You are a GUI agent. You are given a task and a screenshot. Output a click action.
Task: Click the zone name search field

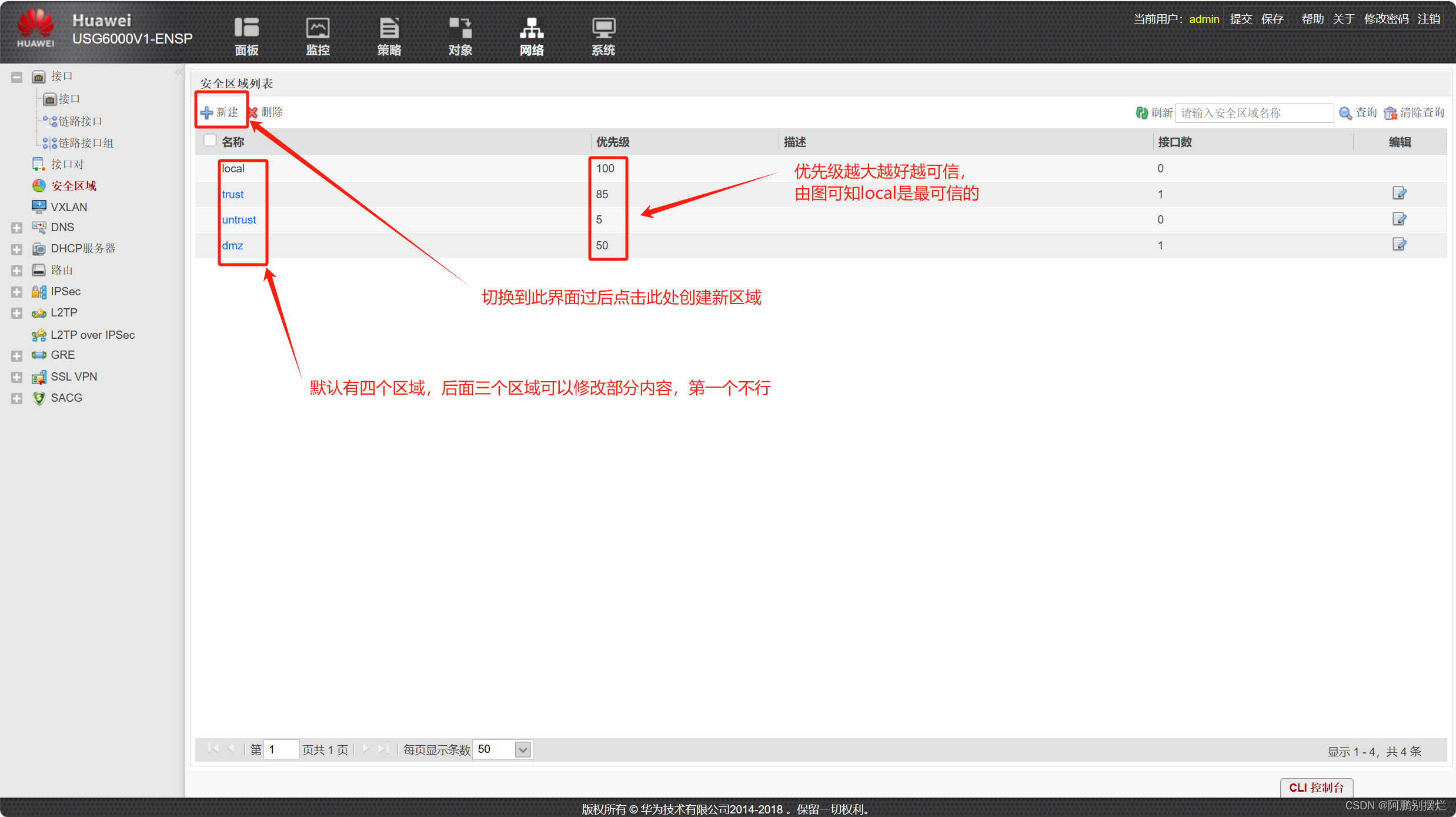coord(1254,113)
